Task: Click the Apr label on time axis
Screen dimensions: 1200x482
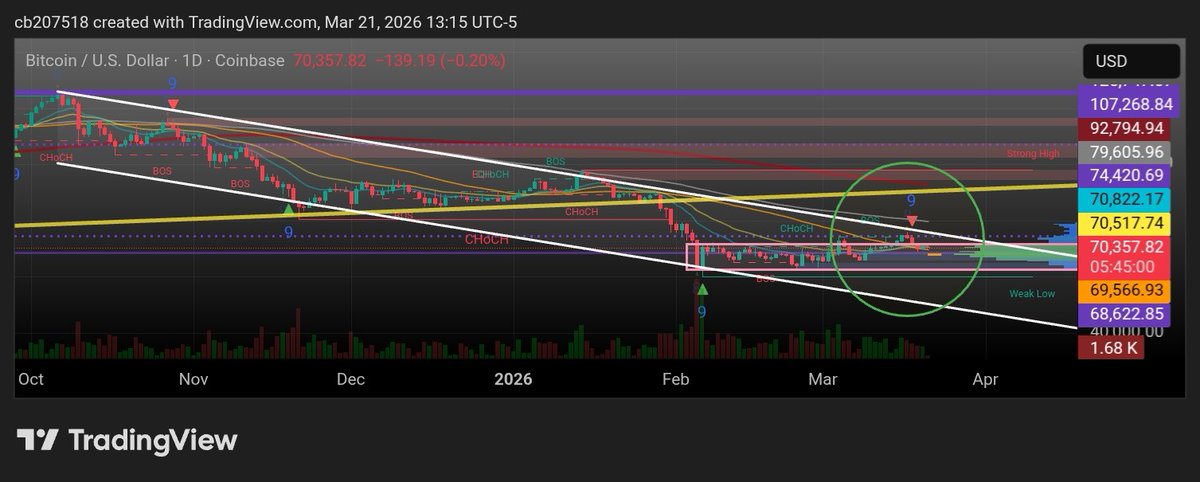Action: (x=985, y=379)
